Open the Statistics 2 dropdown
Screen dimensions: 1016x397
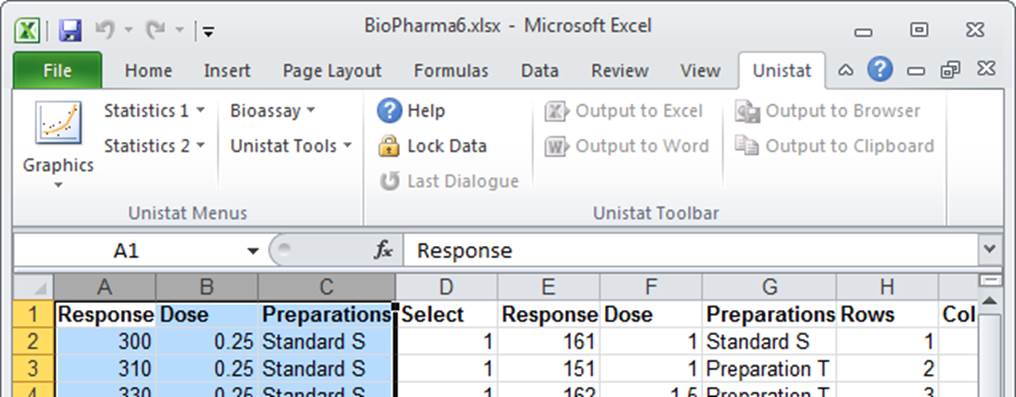point(154,146)
